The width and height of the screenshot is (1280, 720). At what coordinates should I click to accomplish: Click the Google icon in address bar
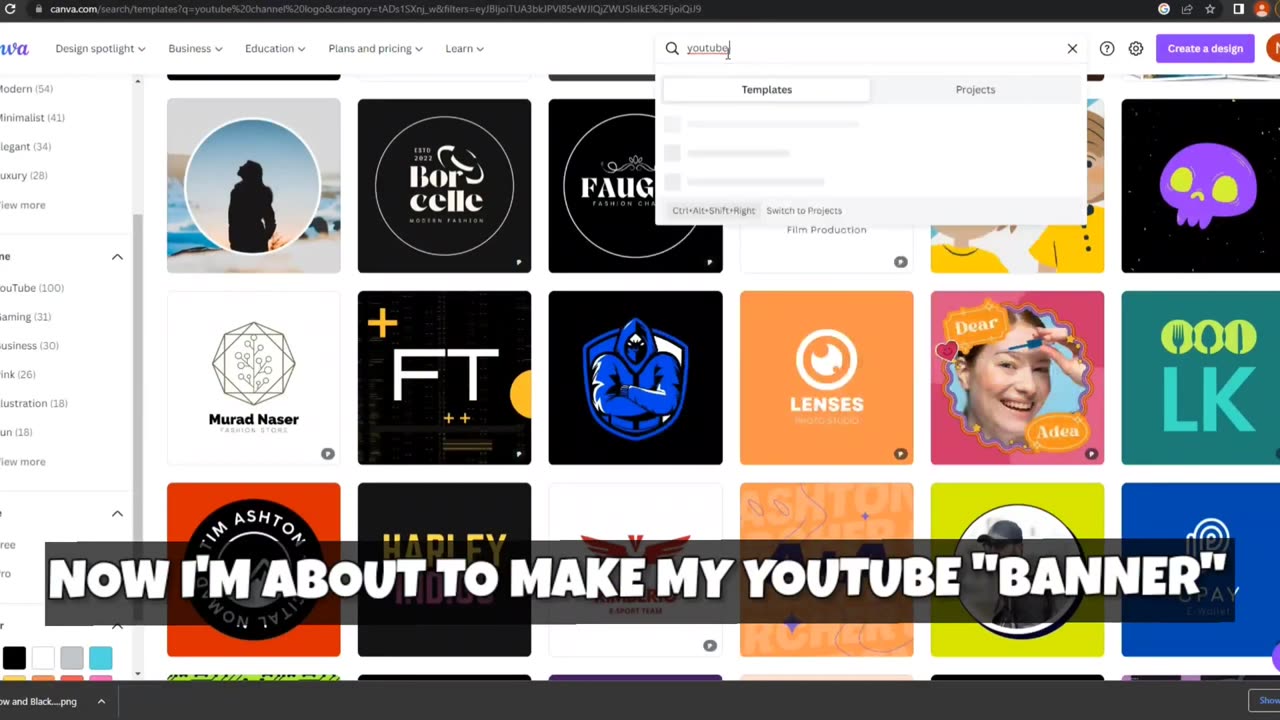[x=1164, y=9]
